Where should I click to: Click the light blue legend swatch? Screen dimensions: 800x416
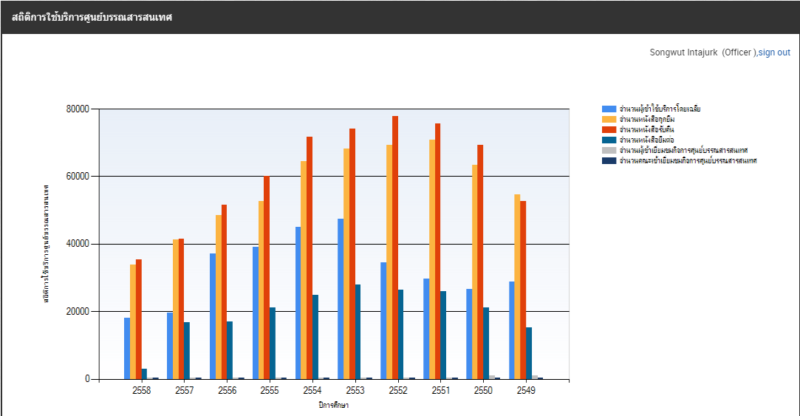click(608, 108)
